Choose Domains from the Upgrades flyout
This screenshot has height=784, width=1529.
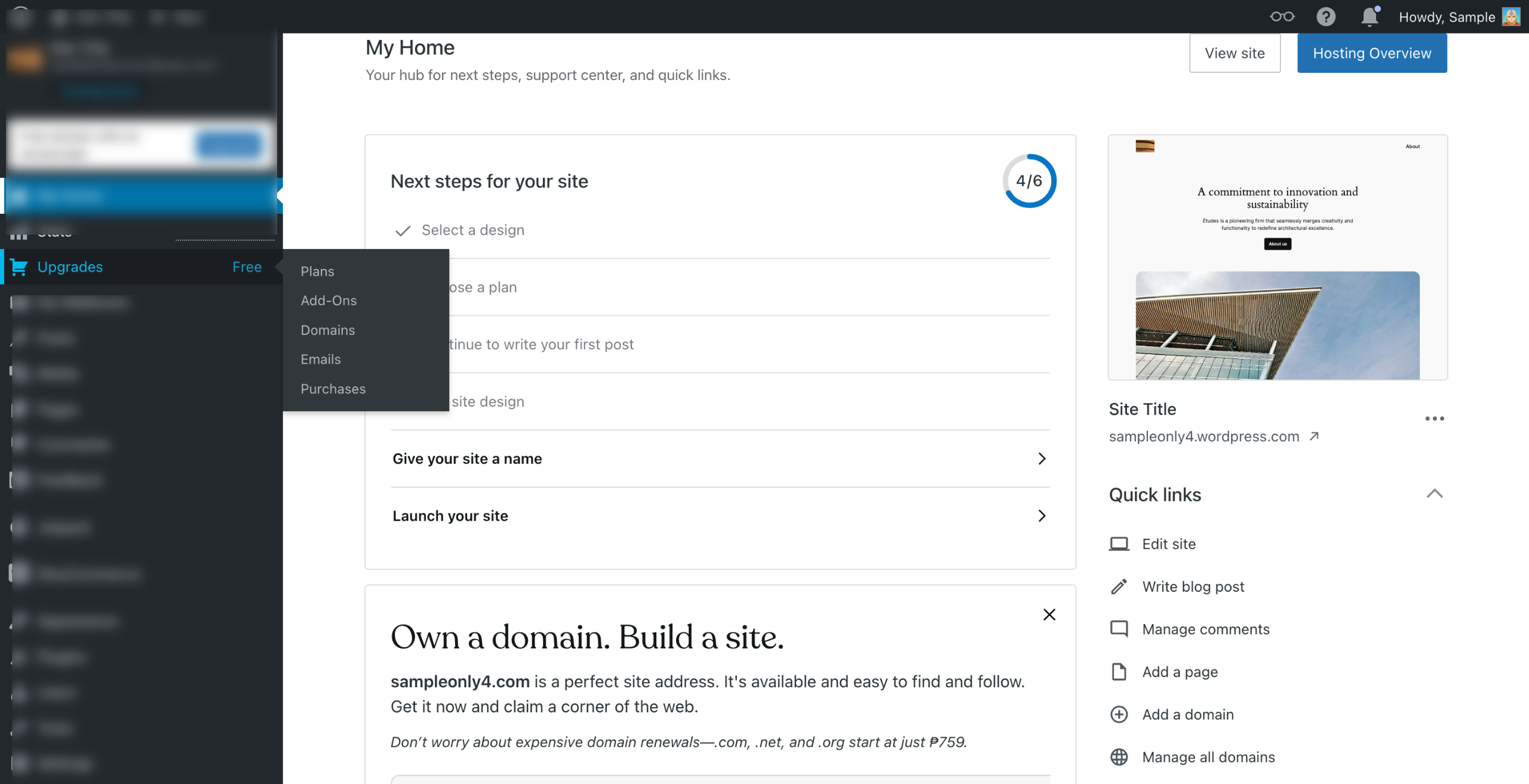click(327, 330)
